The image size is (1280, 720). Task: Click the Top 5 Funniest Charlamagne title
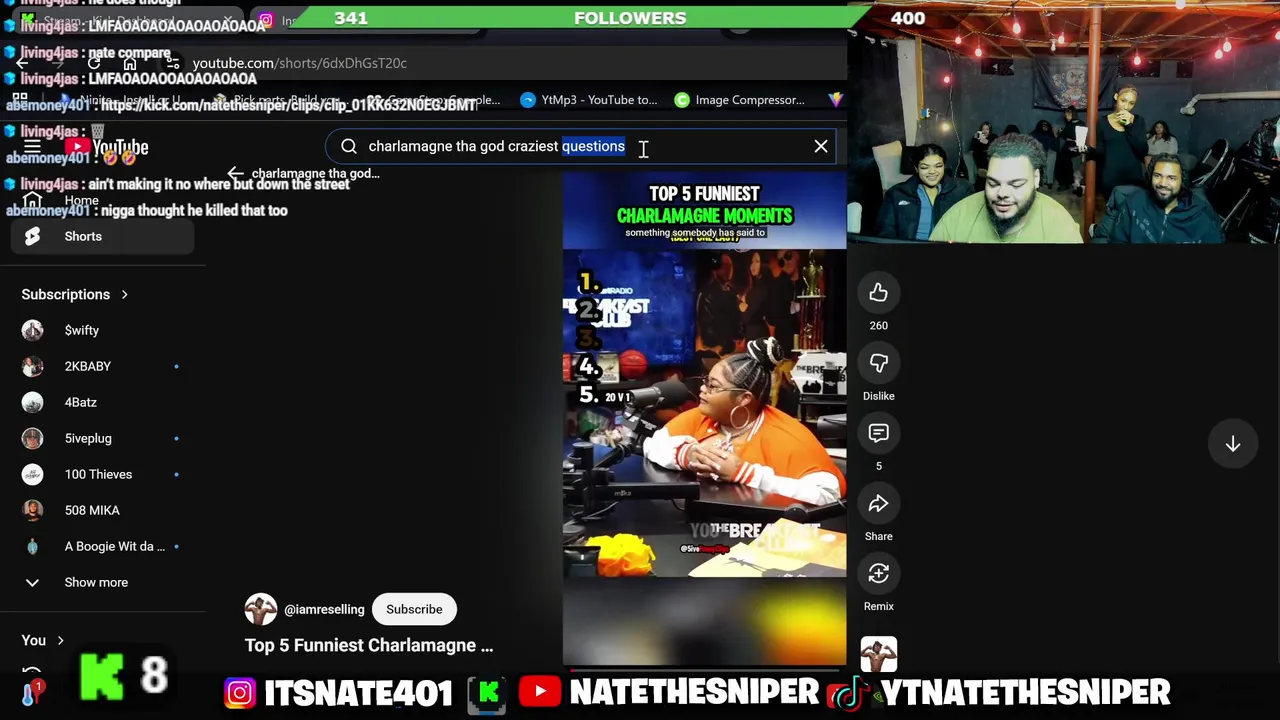[369, 645]
